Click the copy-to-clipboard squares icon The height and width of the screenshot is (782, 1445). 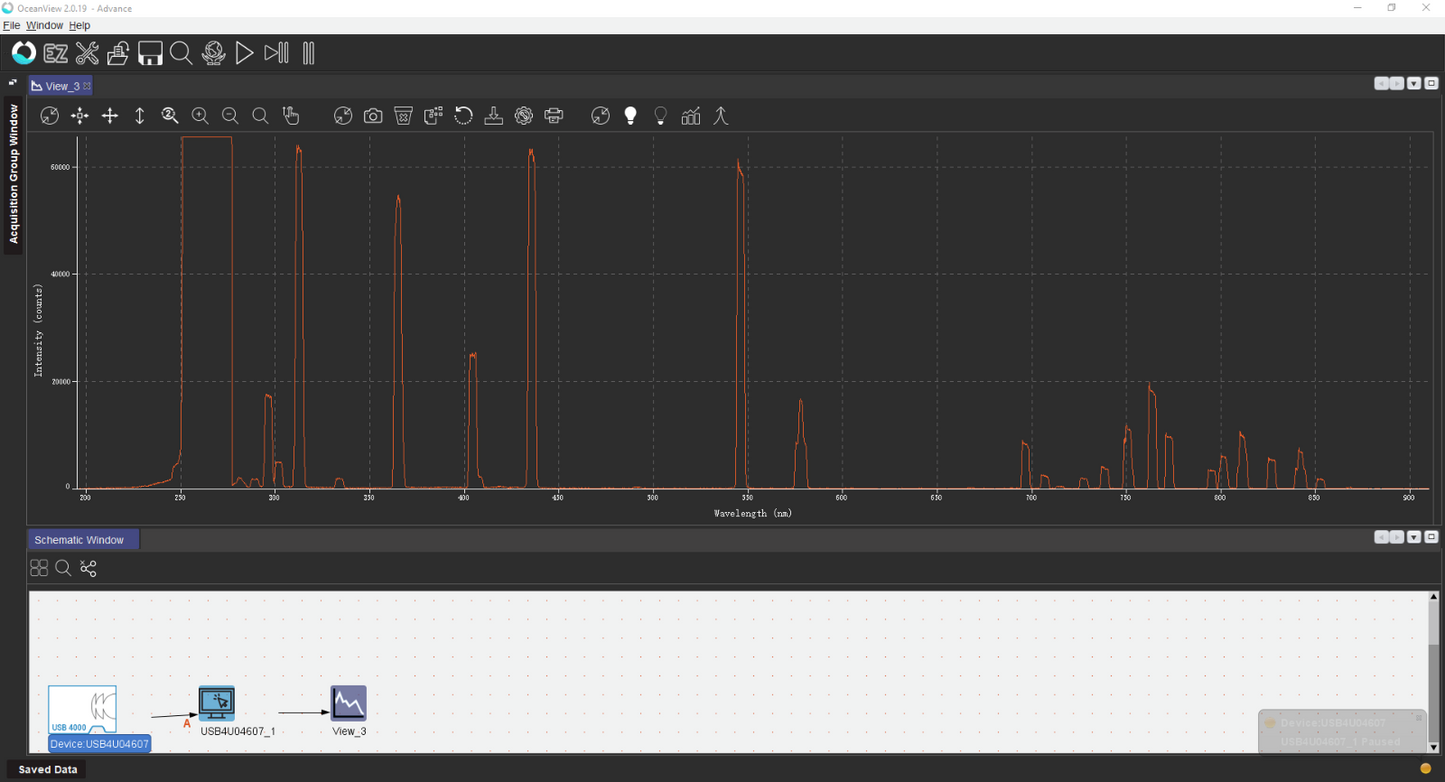tap(434, 116)
